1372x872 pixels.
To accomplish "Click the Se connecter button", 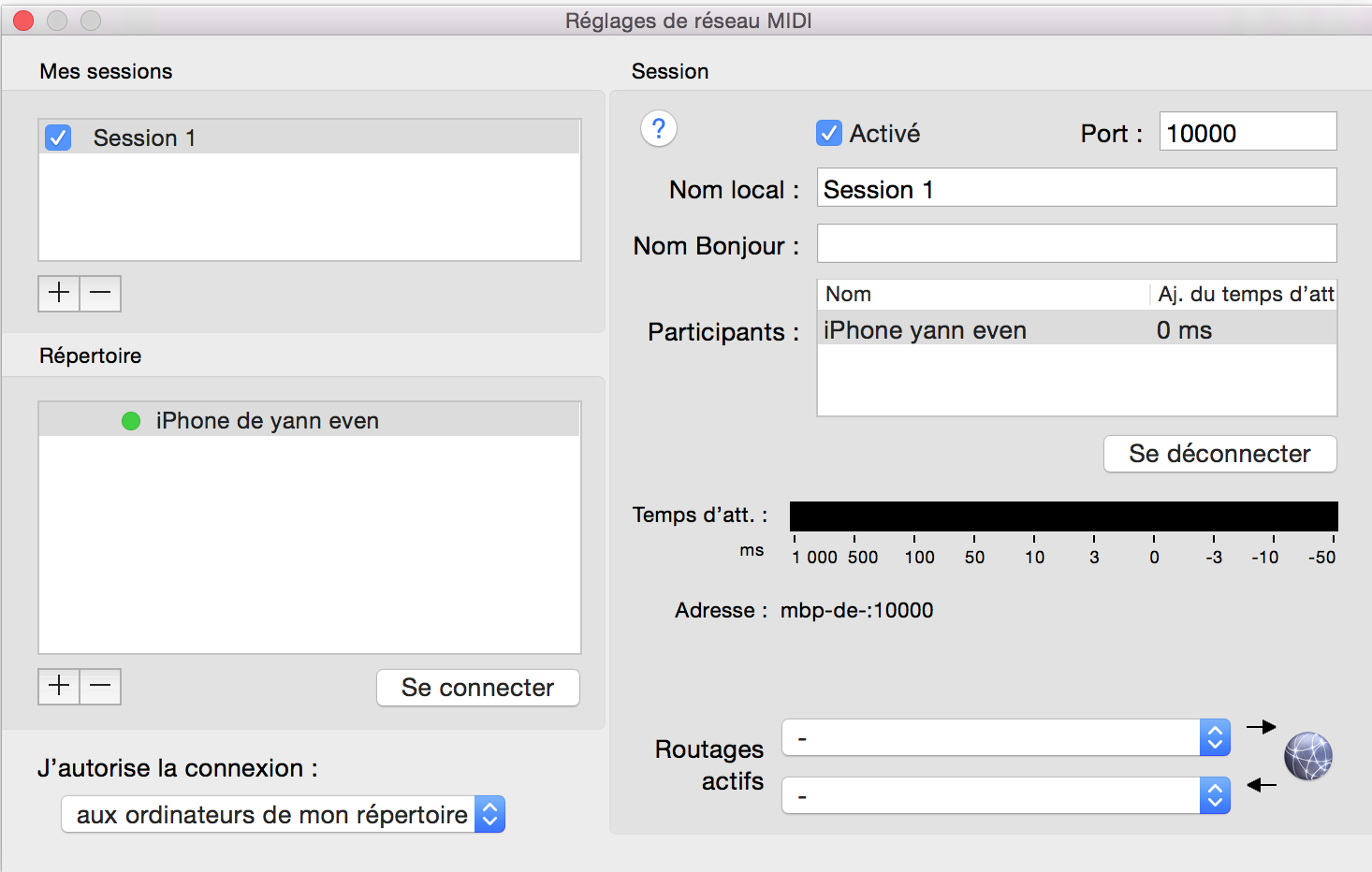I will [477, 688].
